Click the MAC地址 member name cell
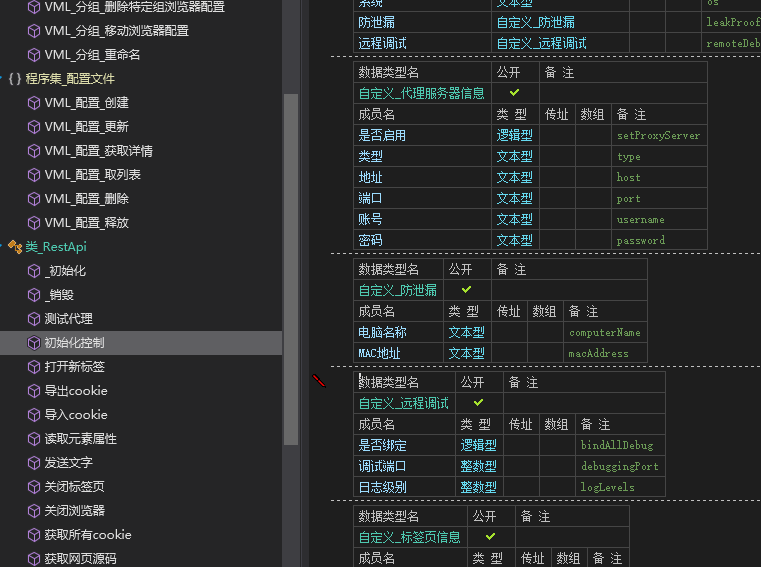This screenshot has height=567, width=761. (x=398, y=353)
